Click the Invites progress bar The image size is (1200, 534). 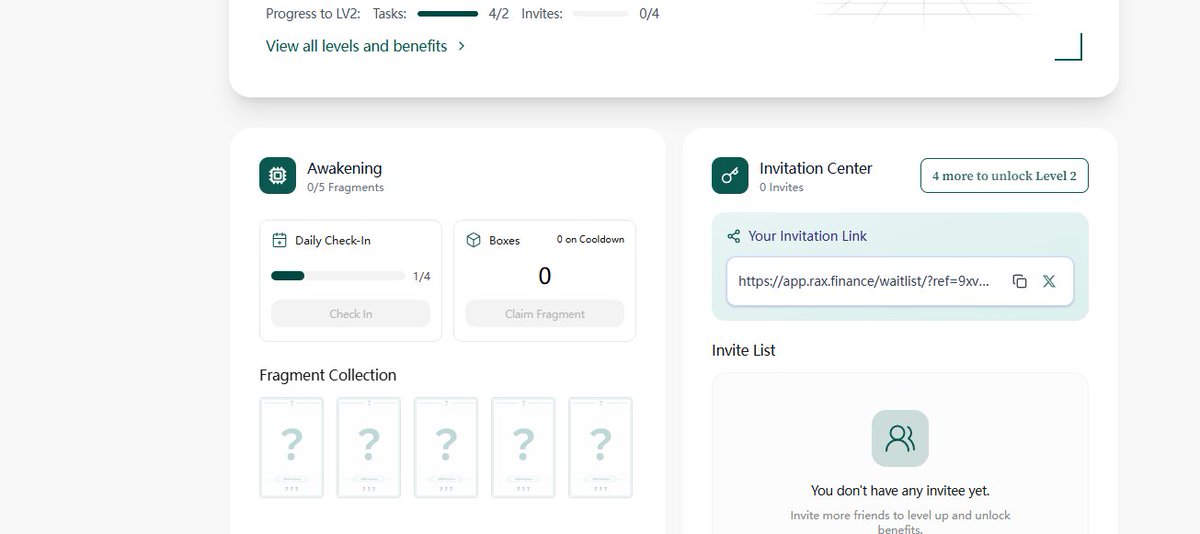click(x=601, y=14)
